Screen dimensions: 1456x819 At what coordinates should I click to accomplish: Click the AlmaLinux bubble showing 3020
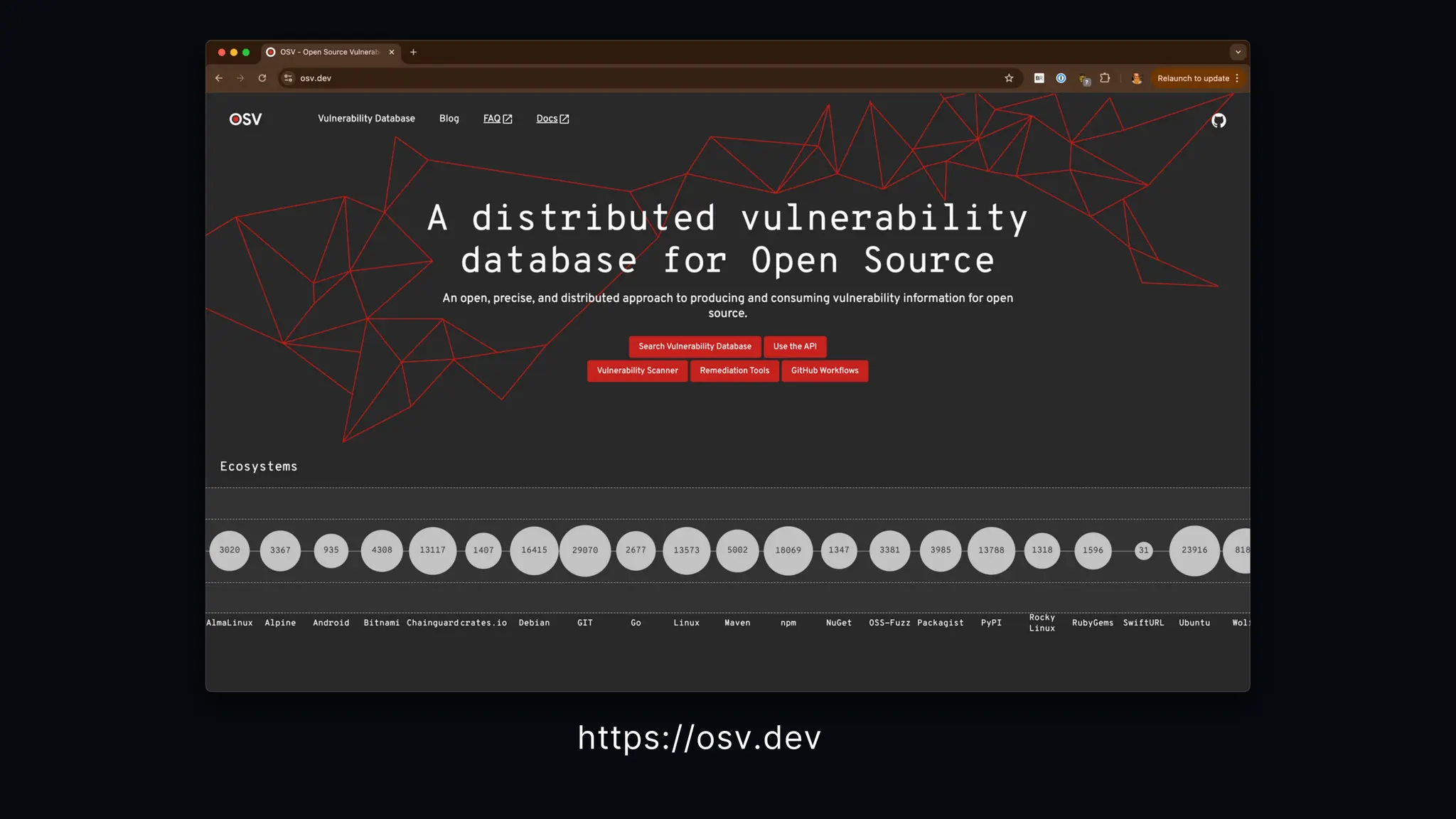tap(230, 550)
